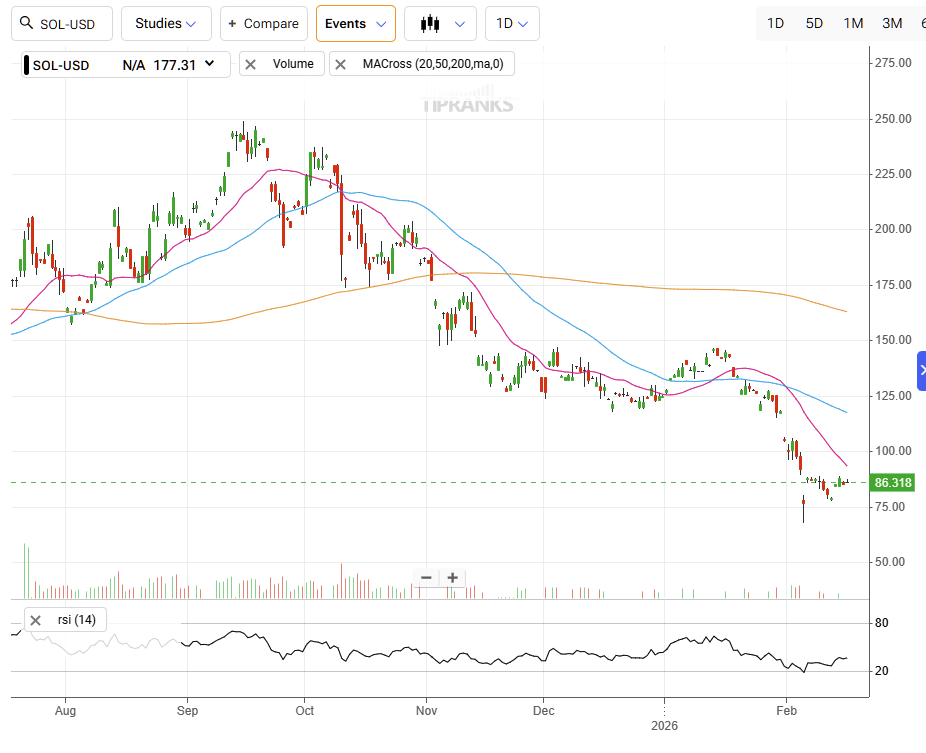926x753 pixels.
Task: Open the Events dropdown menu
Action: click(355, 23)
